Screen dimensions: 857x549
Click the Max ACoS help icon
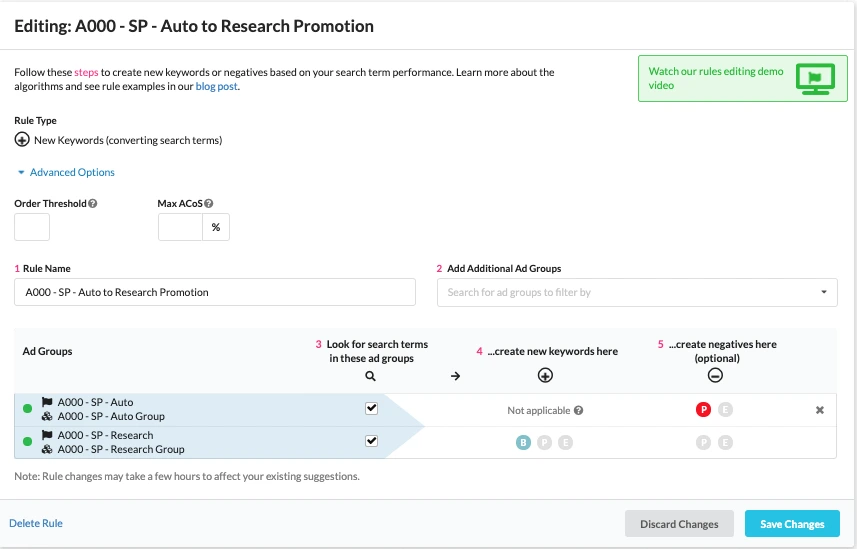(x=209, y=203)
